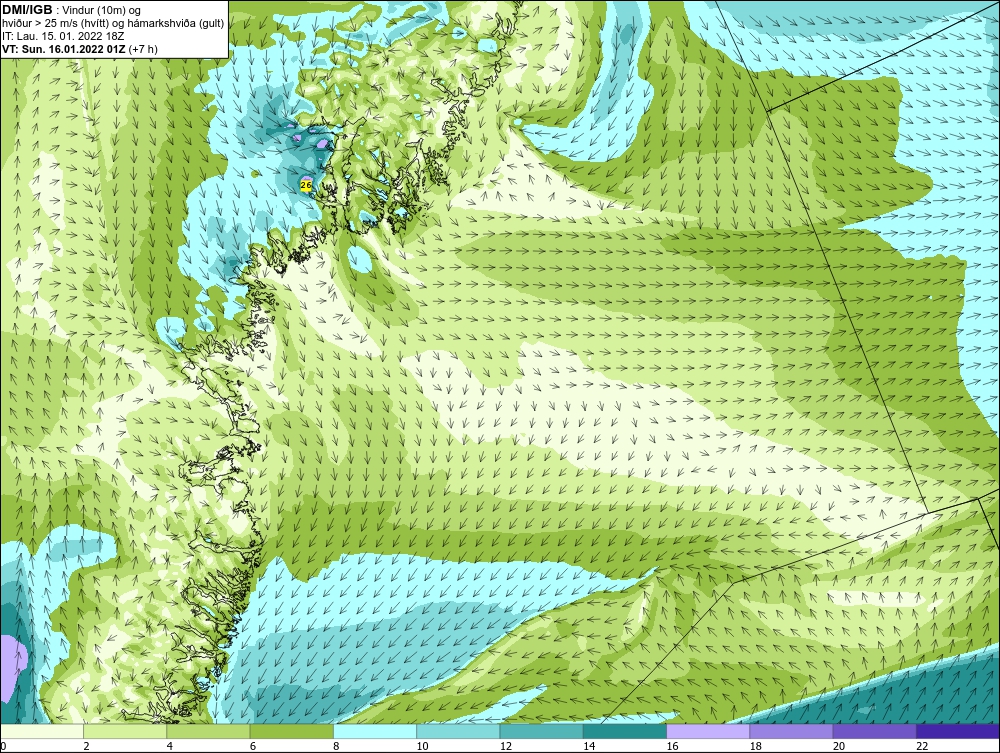This screenshot has width=1000, height=753.
Task: Click the 4–6 m/s green legend swatch
Action: pyautogui.click(x=209, y=731)
